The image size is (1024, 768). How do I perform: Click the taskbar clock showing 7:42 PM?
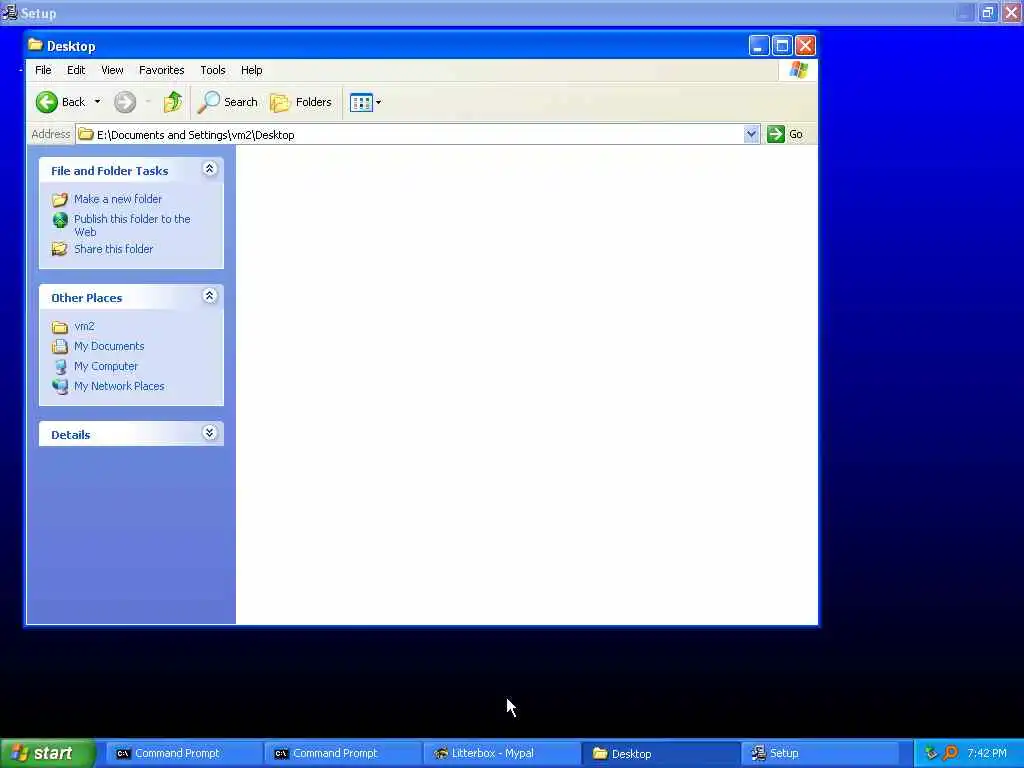coord(987,753)
